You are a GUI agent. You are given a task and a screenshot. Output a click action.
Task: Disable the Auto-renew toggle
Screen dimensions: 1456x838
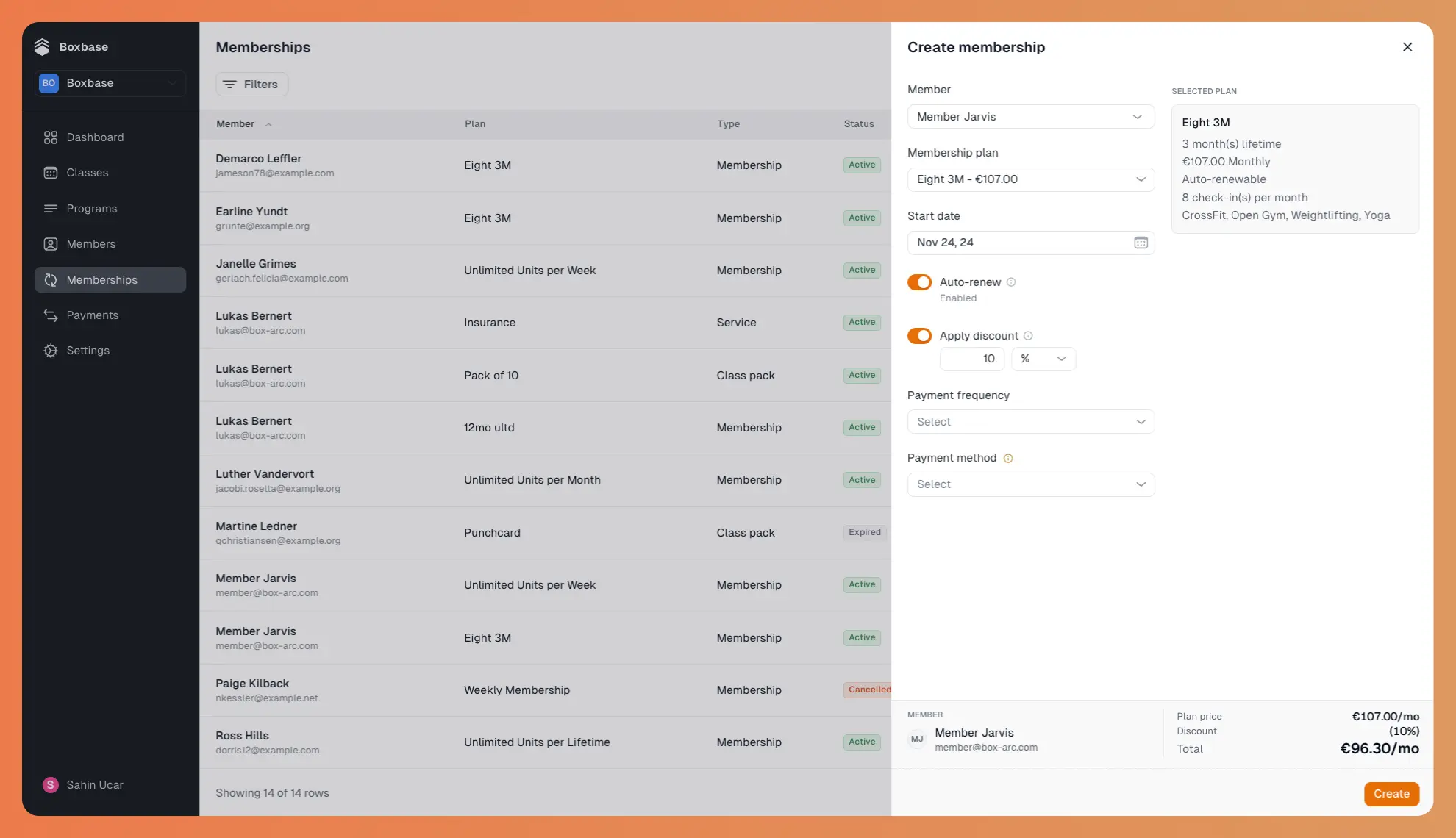pos(919,282)
